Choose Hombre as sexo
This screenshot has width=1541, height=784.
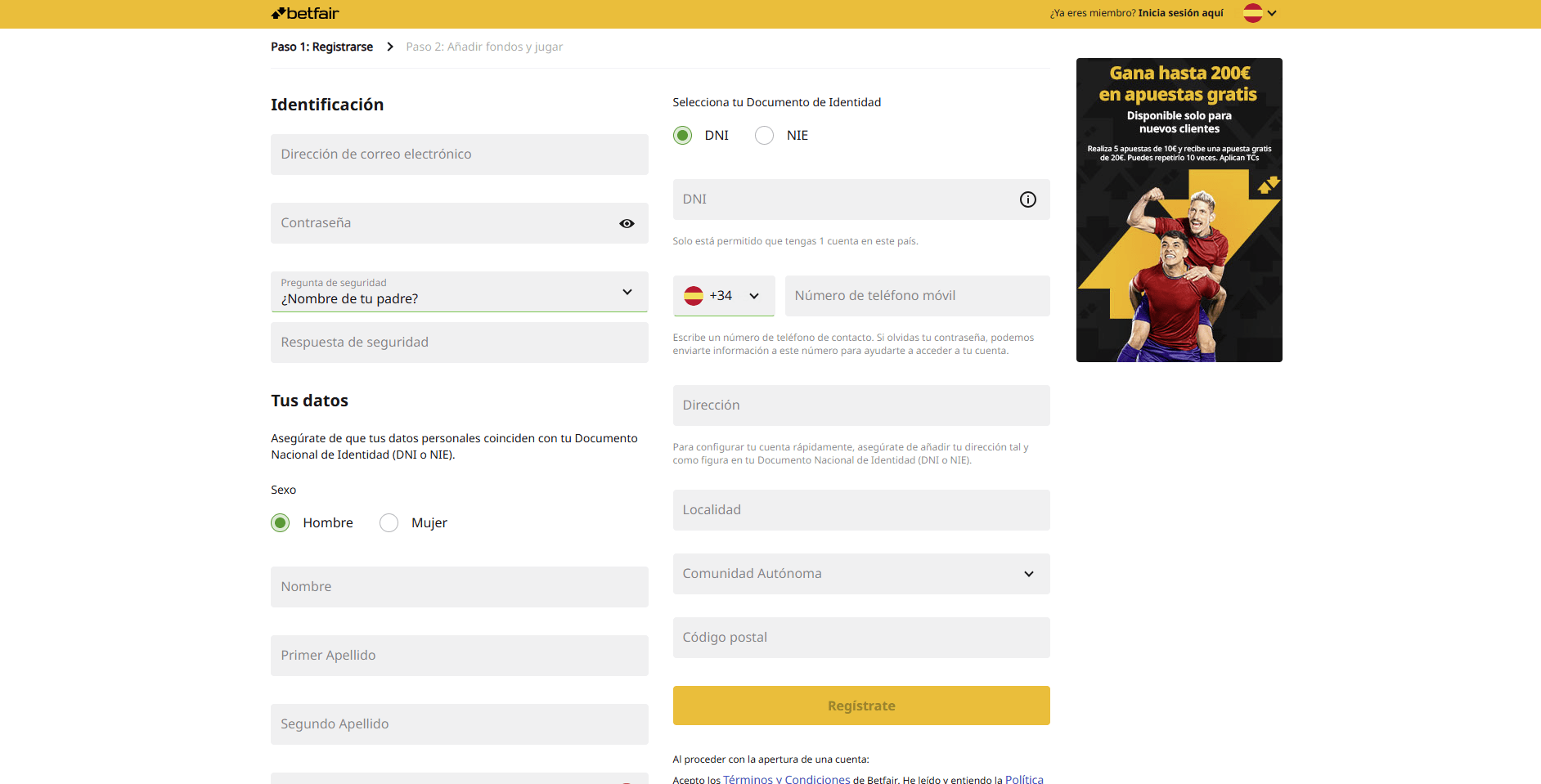tap(281, 522)
